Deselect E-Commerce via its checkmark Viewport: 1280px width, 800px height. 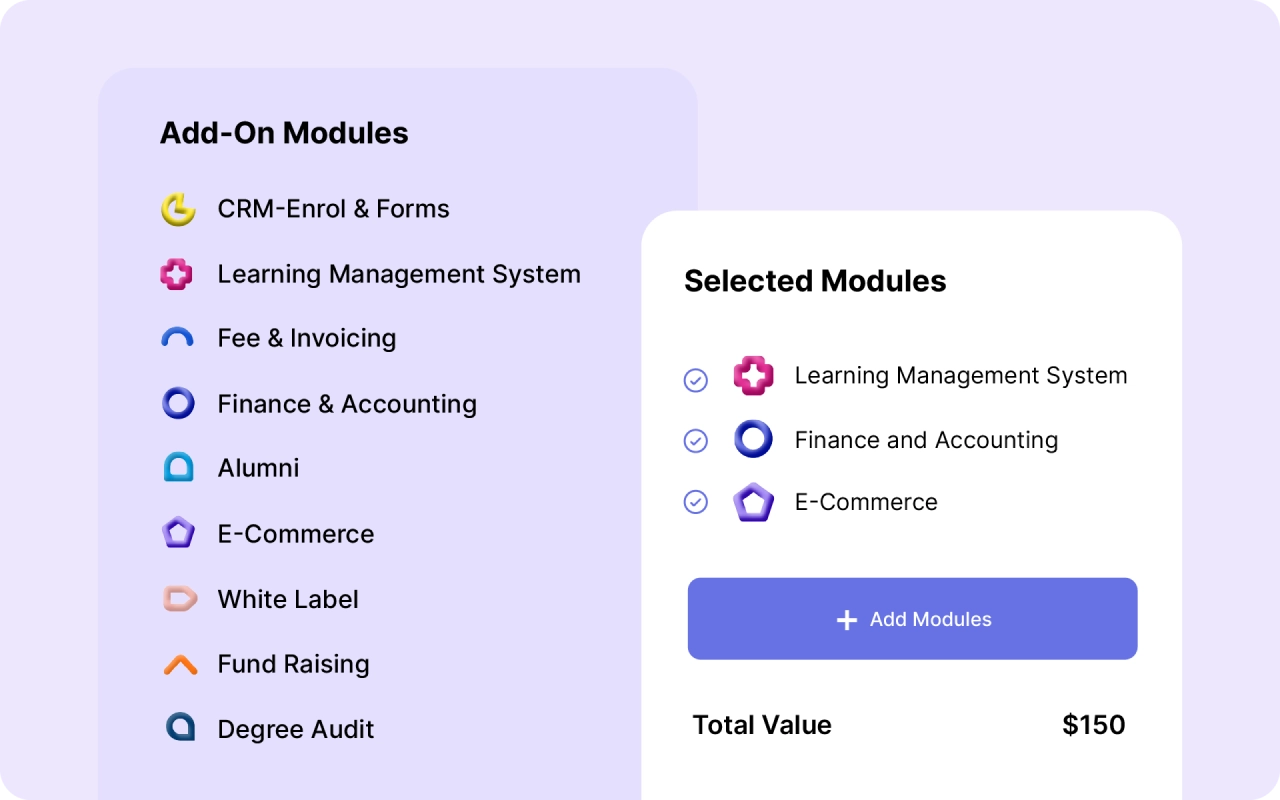[x=696, y=502]
